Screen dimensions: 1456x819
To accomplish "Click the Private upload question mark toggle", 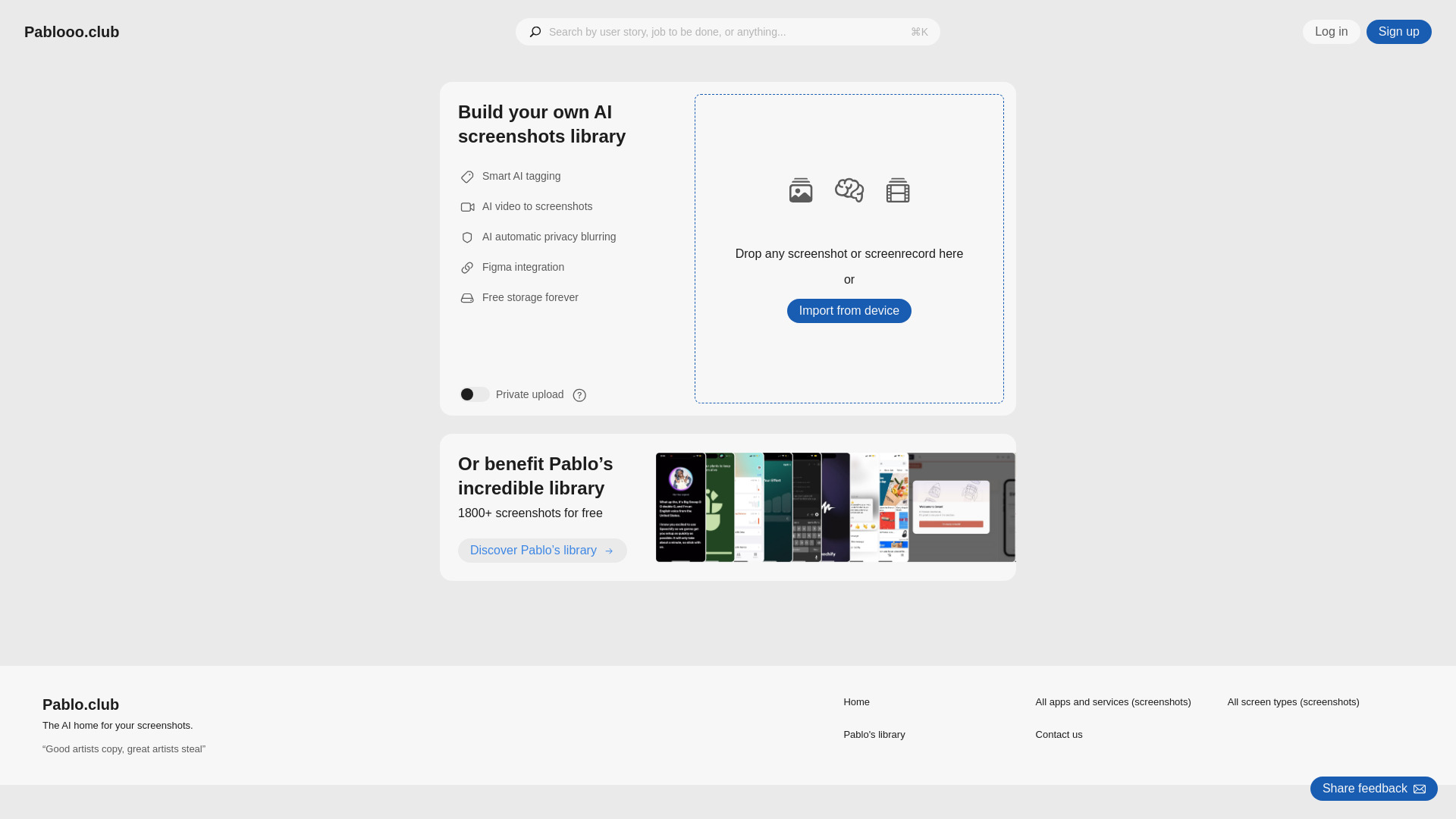I will click(579, 394).
